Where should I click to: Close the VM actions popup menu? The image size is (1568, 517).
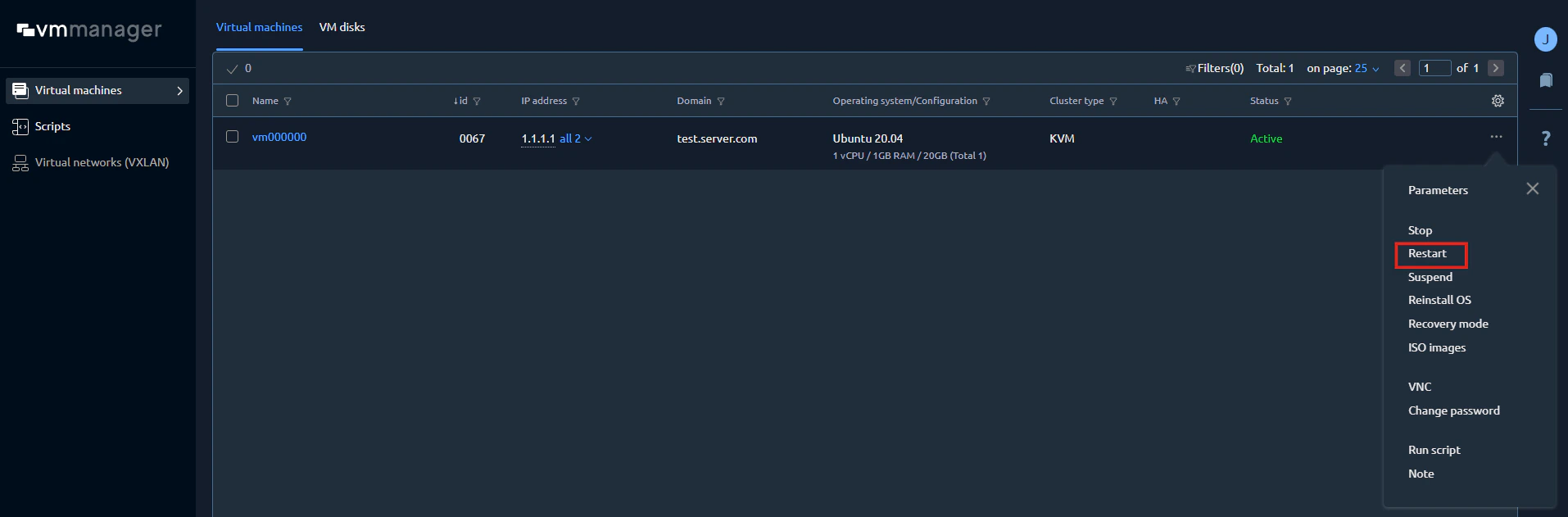click(x=1533, y=188)
